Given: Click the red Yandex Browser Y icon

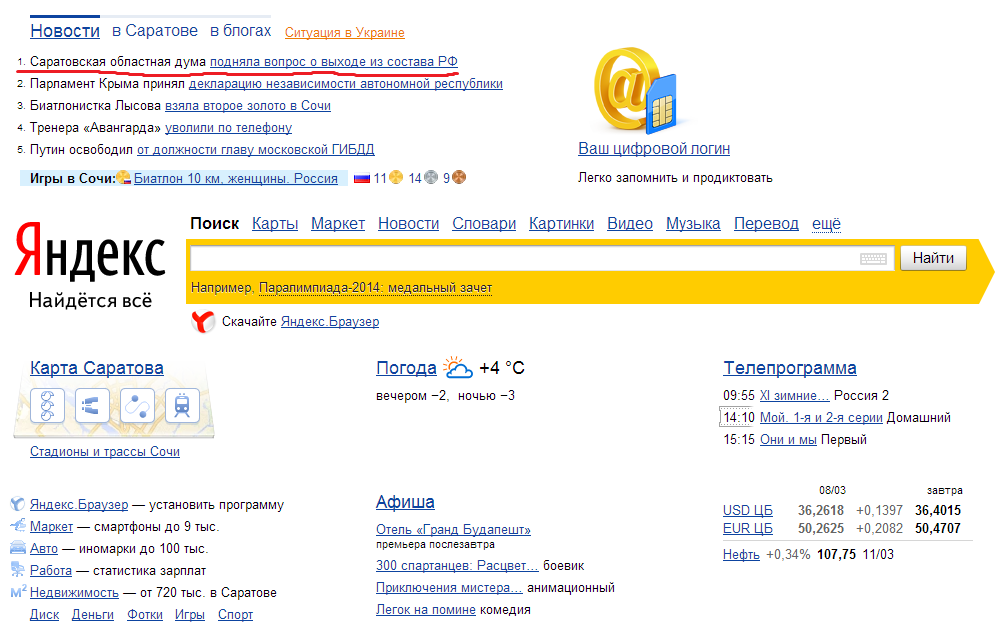Looking at the screenshot, I should pyautogui.click(x=203, y=321).
